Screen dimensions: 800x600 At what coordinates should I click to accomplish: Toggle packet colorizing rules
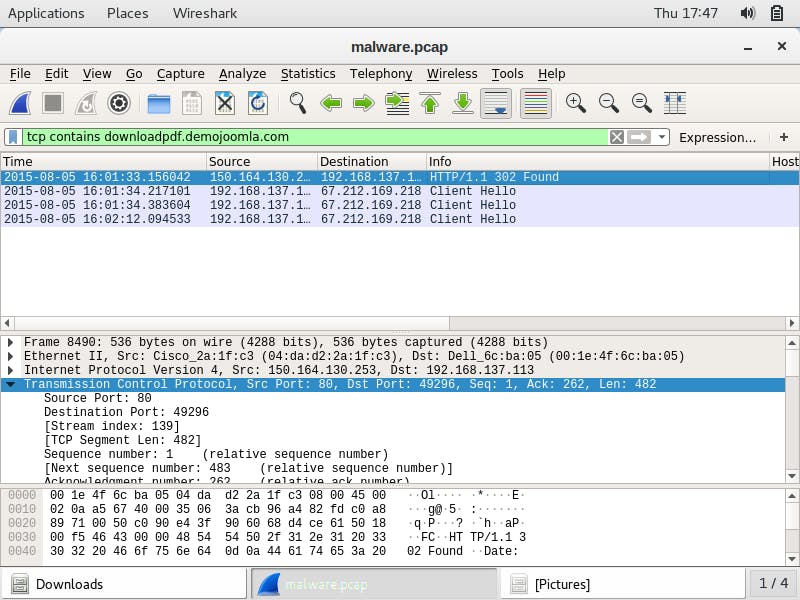coord(536,104)
